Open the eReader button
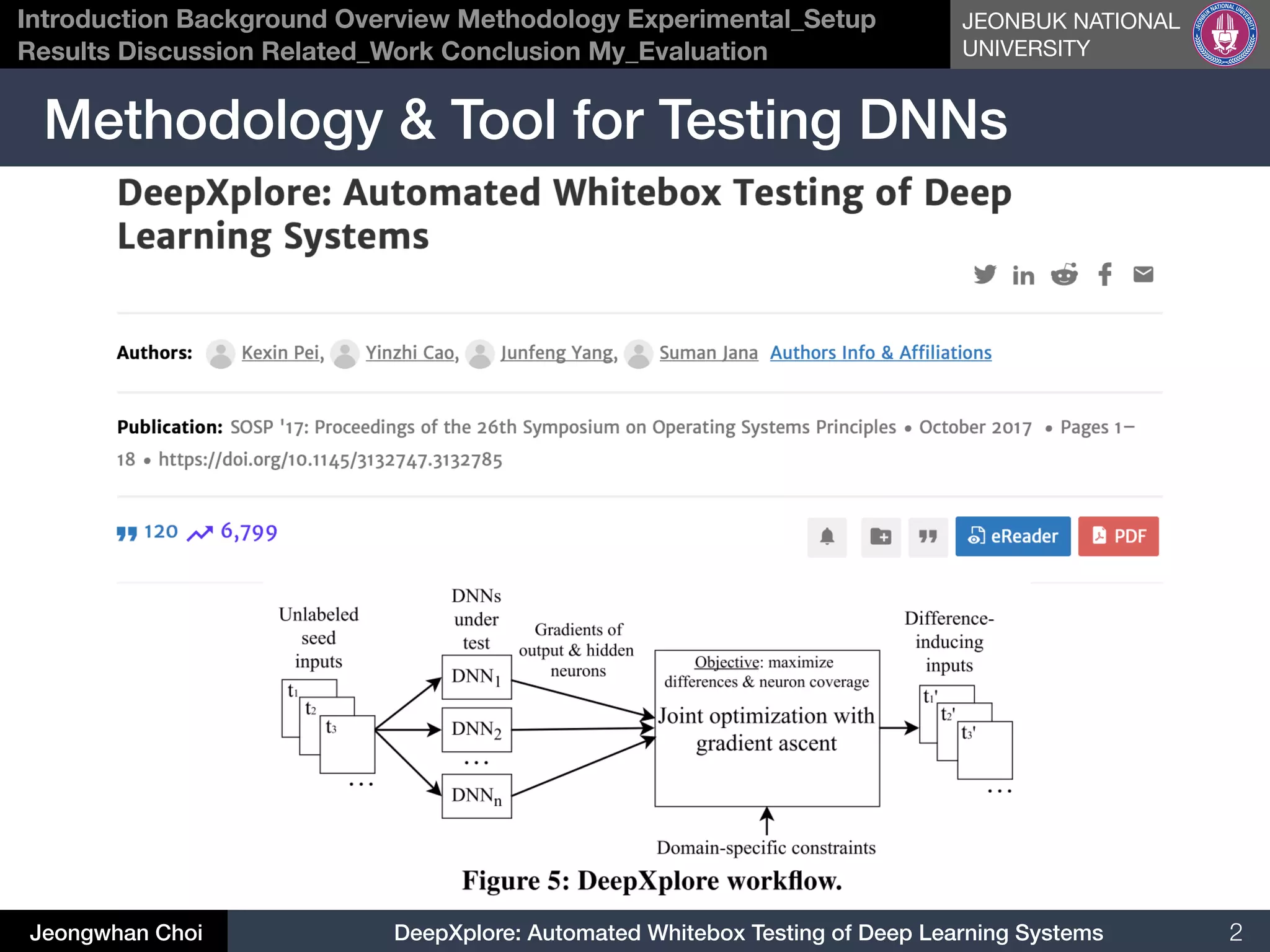 click(x=1013, y=536)
